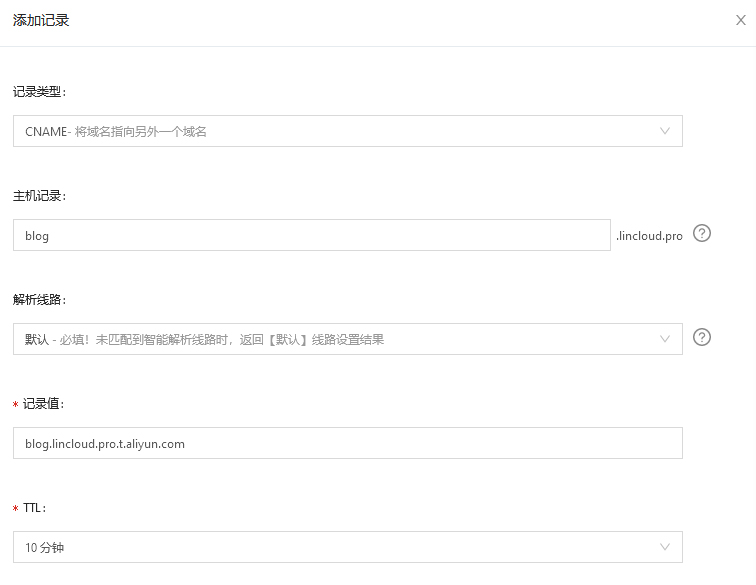
Task: Click into the 记录值 field with blog.lincloud.pro.t.aliyun.com
Action: (x=347, y=443)
